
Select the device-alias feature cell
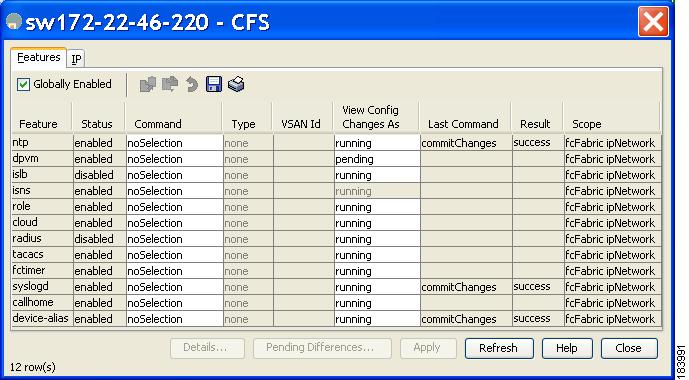[x=42, y=319]
